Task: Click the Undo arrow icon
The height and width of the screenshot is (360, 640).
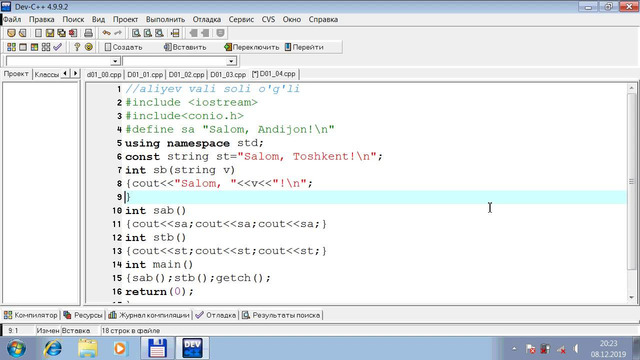Action: point(107,33)
